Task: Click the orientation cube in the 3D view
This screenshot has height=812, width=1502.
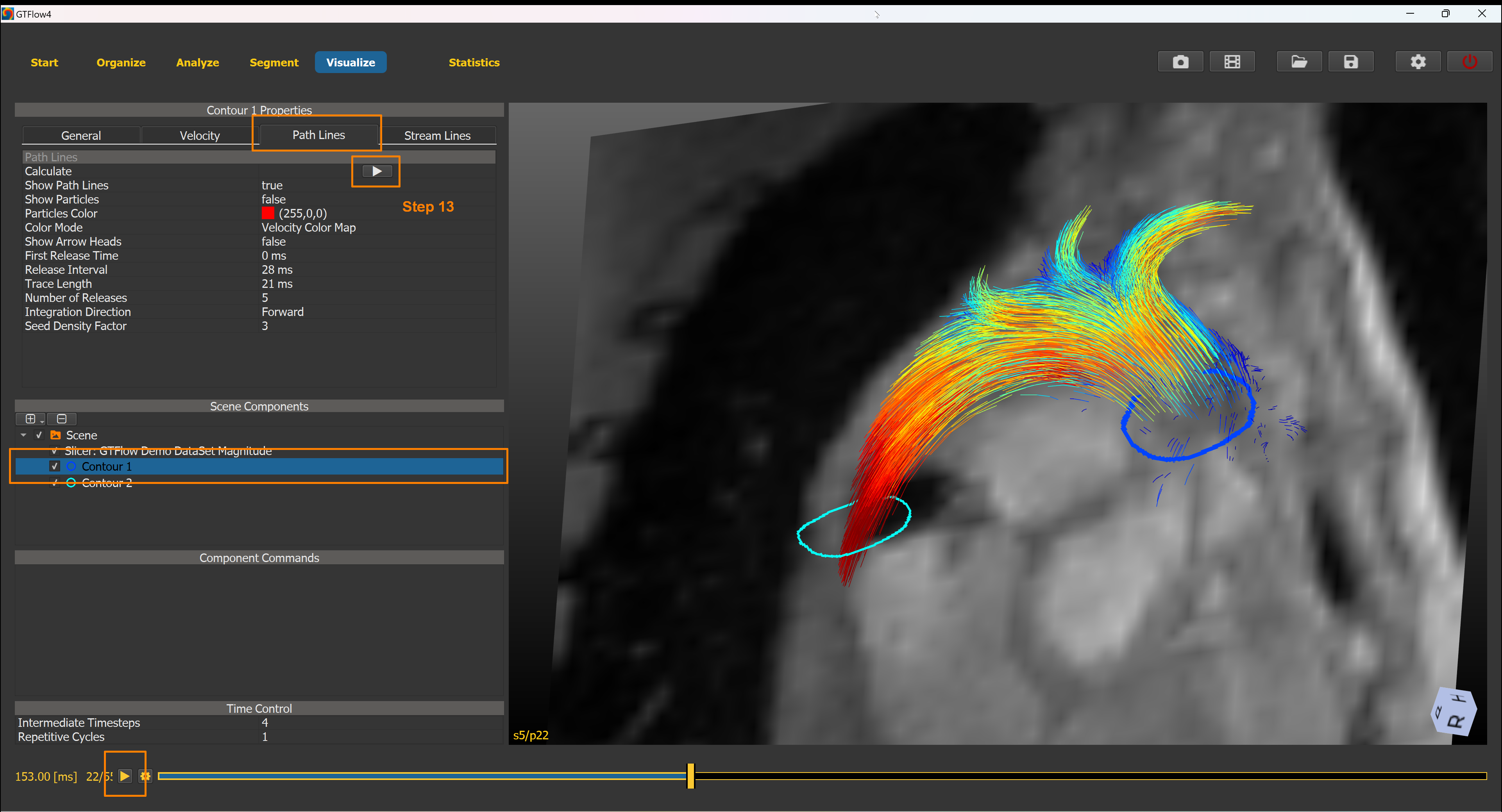Action: click(1454, 712)
